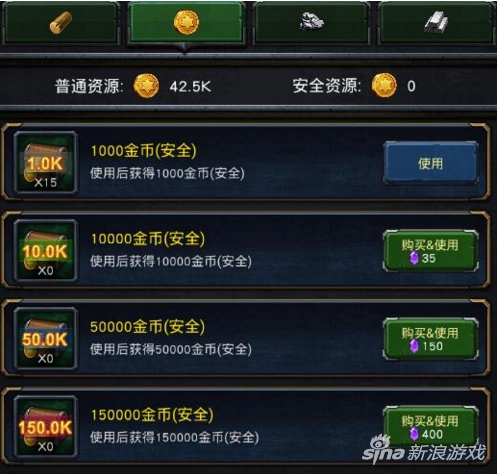Tap the 150.0K gold chest icon
This screenshot has height=474, width=497.
tap(46, 426)
